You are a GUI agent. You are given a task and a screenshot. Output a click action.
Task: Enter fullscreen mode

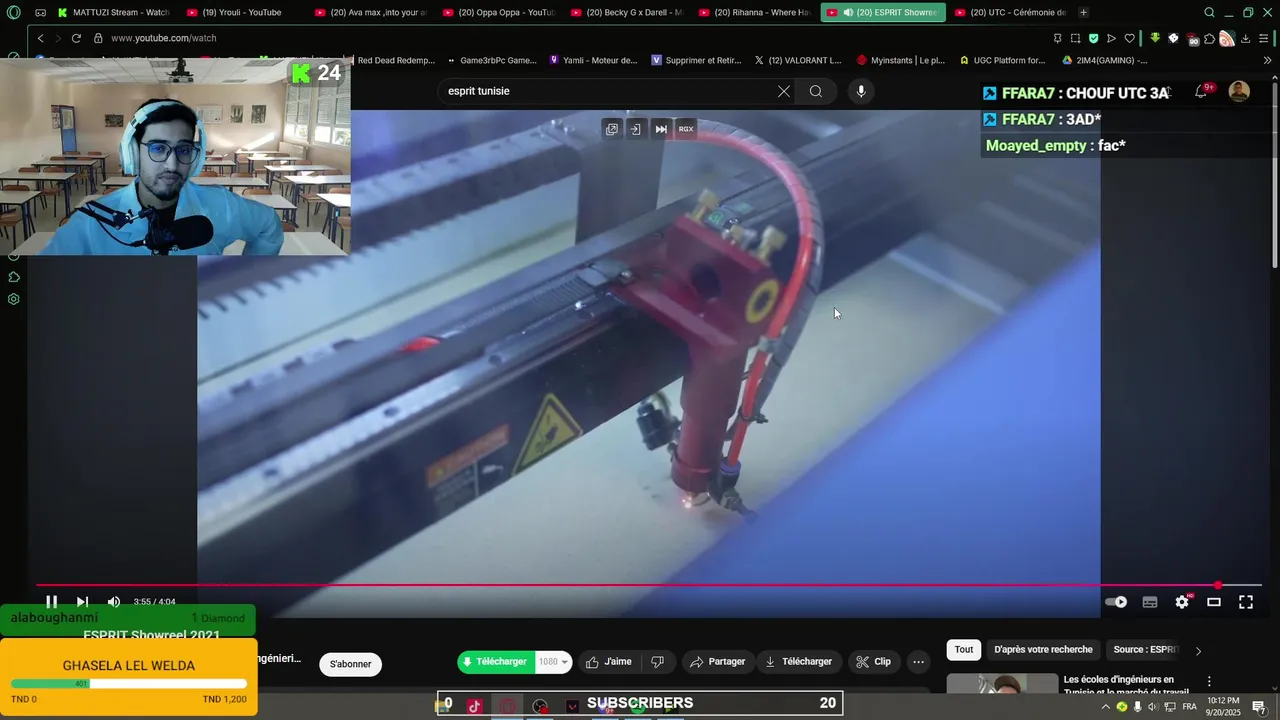pyautogui.click(x=1246, y=602)
